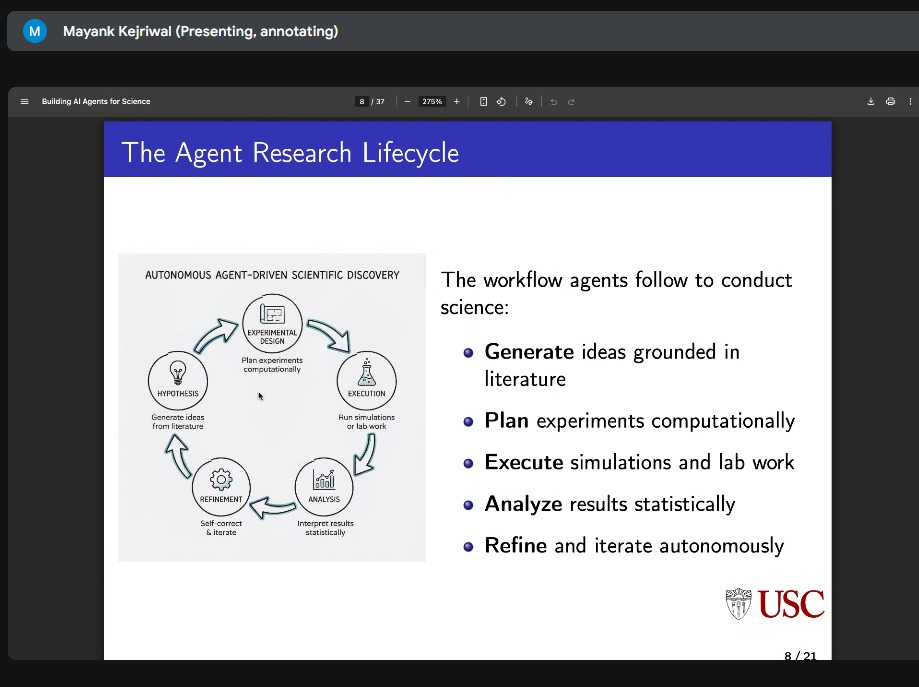Redo the annotation
Image resolution: width=919 pixels, height=687 pixels.
[571, 101]
